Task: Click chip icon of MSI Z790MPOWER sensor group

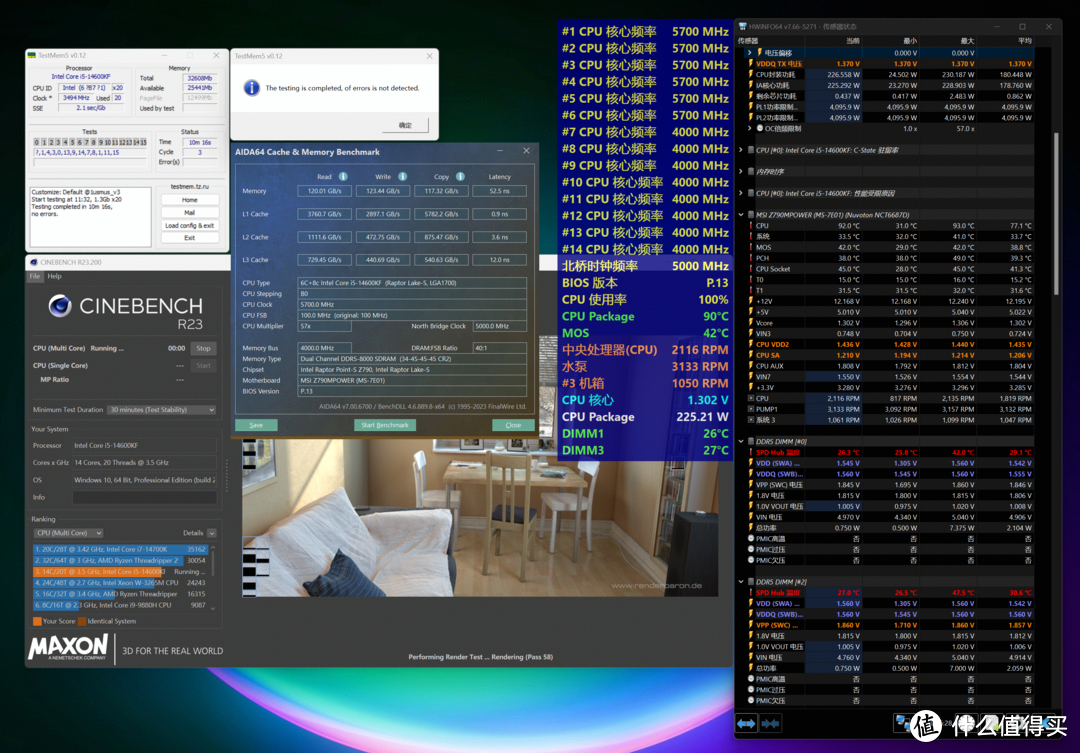Action: coord(751,214)
